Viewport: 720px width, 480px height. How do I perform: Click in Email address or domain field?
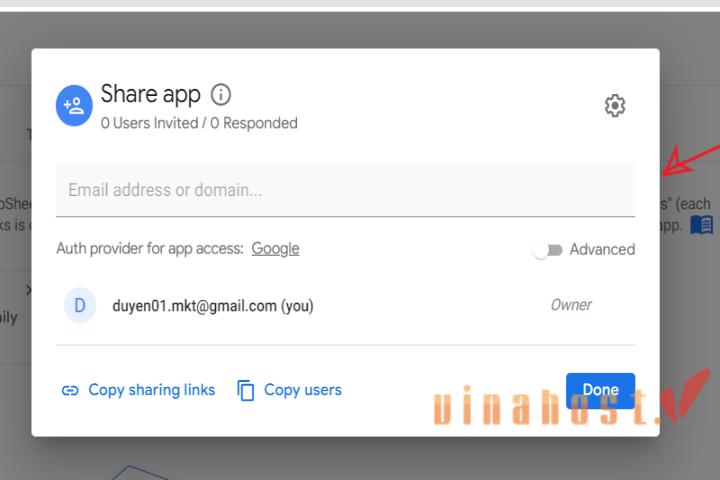345,190
